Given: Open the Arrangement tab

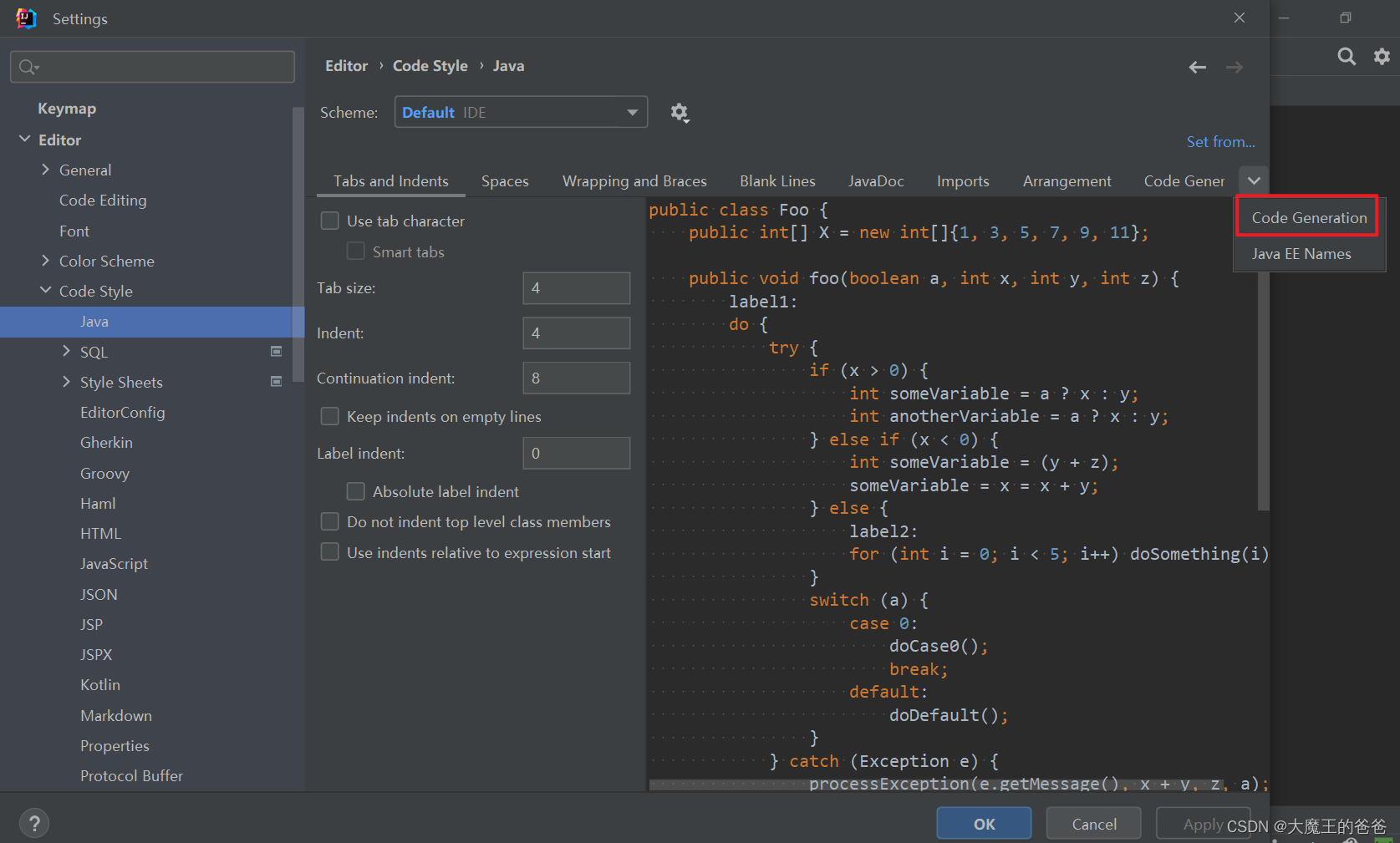Looking at the screenshot, I should (1067, 181).
